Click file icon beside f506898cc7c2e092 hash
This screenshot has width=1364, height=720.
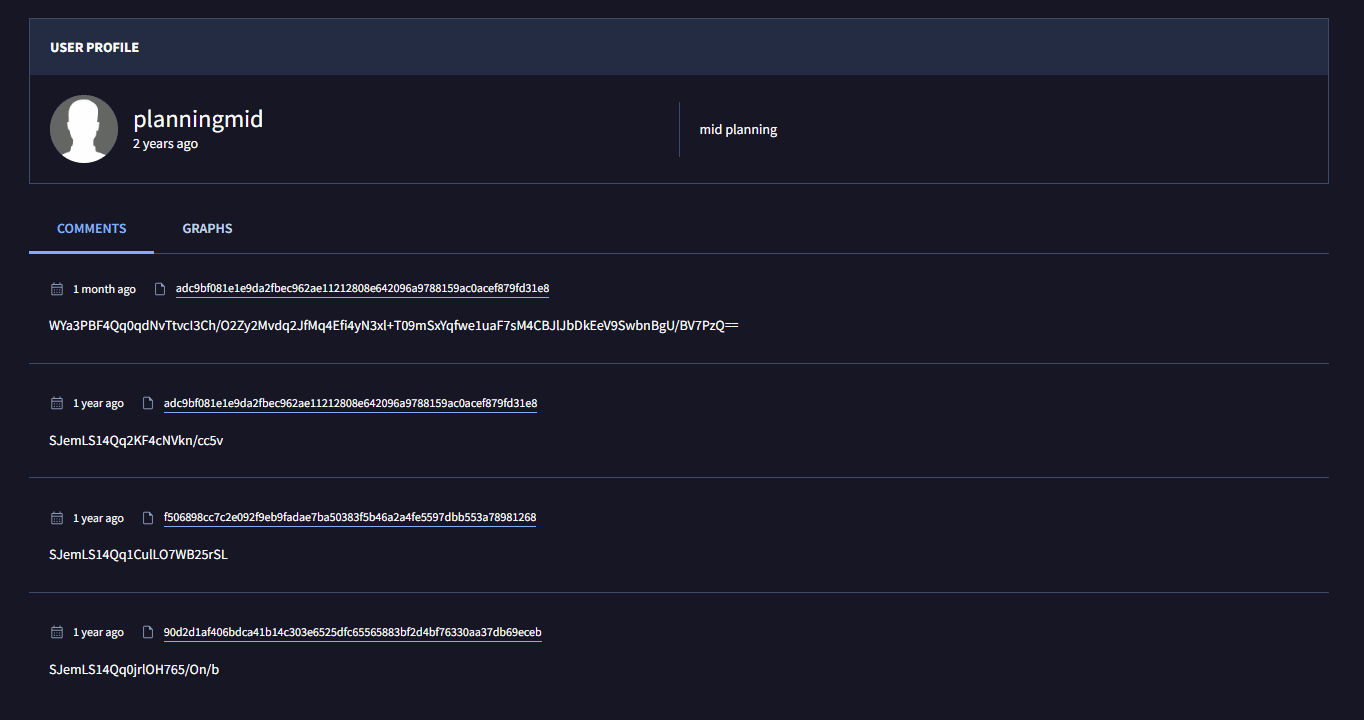pos(147,518)
